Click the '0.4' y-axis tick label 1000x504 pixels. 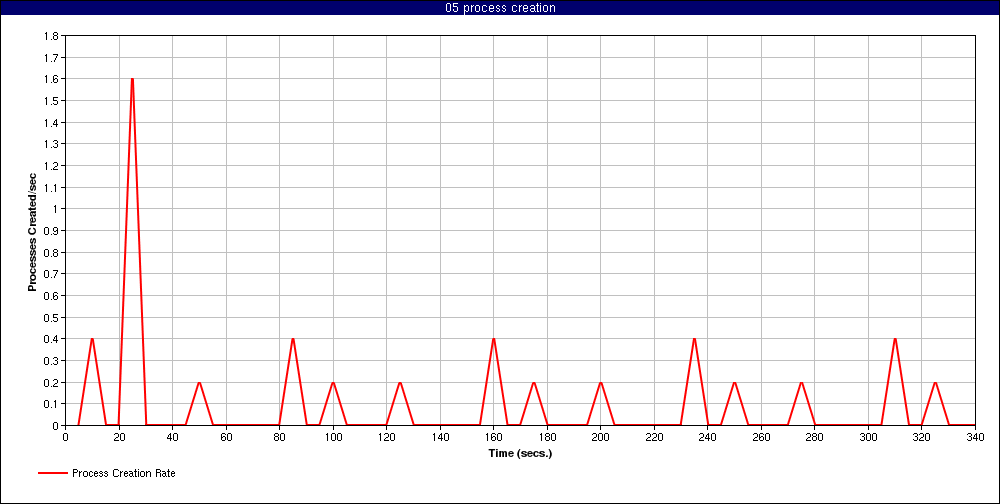click(51, 339)
